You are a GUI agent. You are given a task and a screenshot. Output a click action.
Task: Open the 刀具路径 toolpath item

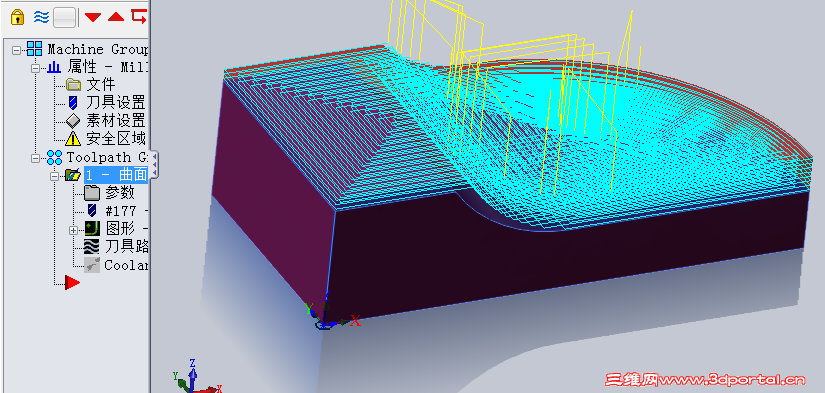[x=126, y=247]
